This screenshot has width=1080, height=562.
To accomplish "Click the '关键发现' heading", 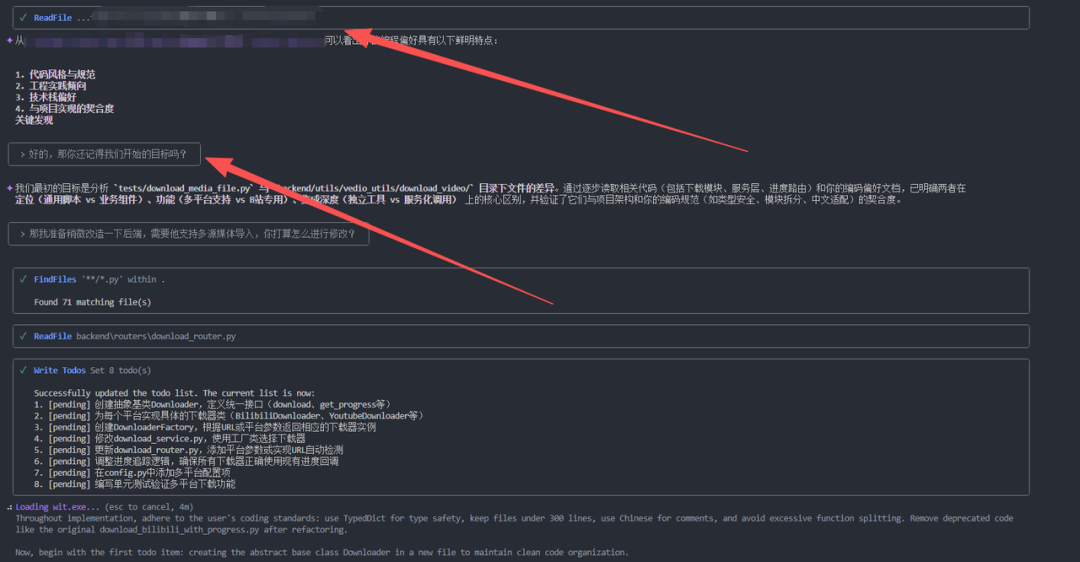I will [34, 120].
